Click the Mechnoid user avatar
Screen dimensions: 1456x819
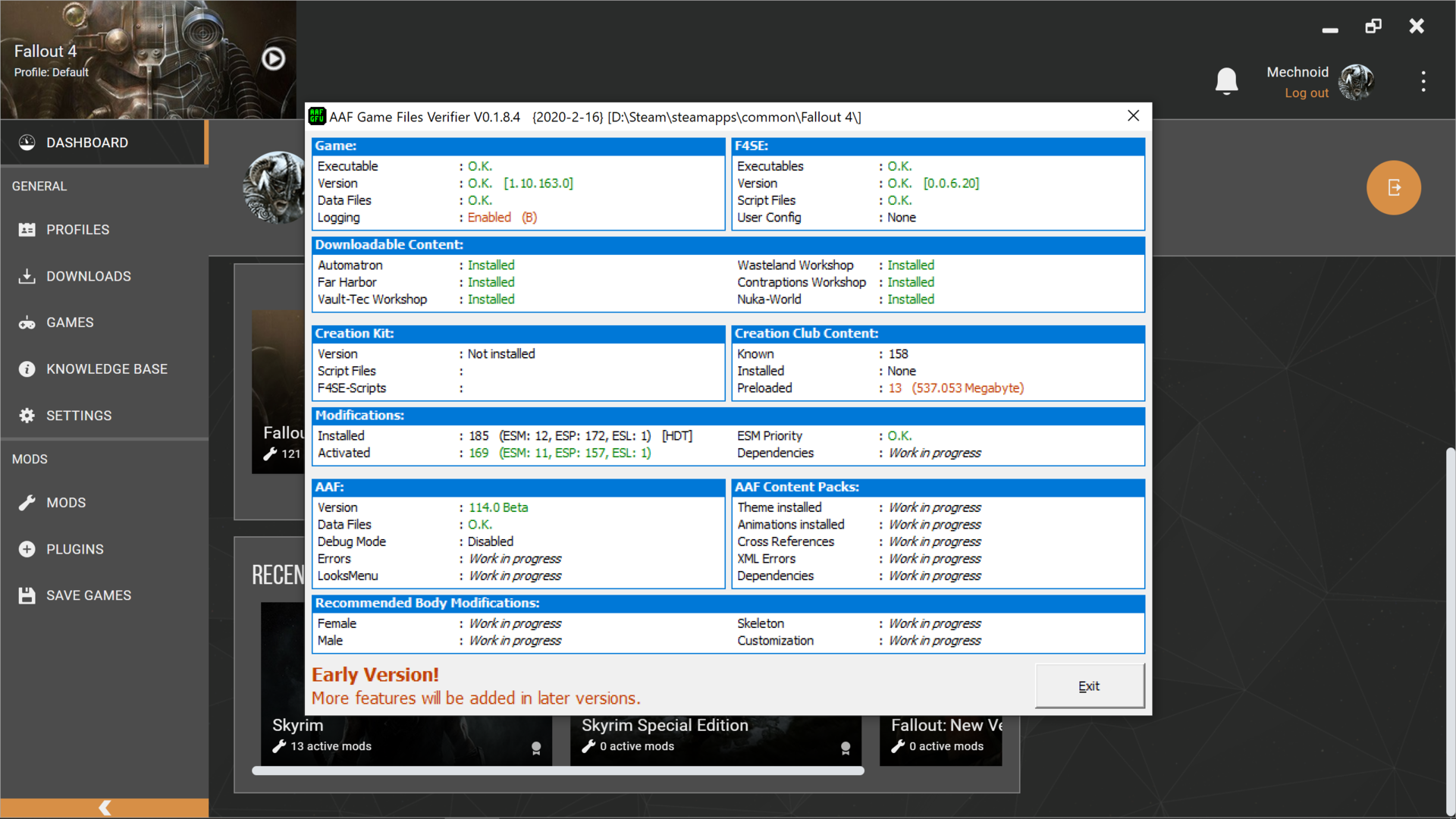pos(1356,82)
